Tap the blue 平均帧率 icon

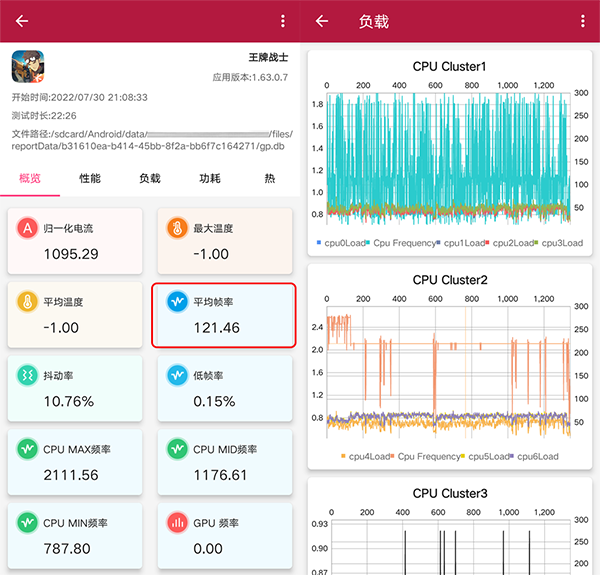(x=177, y=301)
